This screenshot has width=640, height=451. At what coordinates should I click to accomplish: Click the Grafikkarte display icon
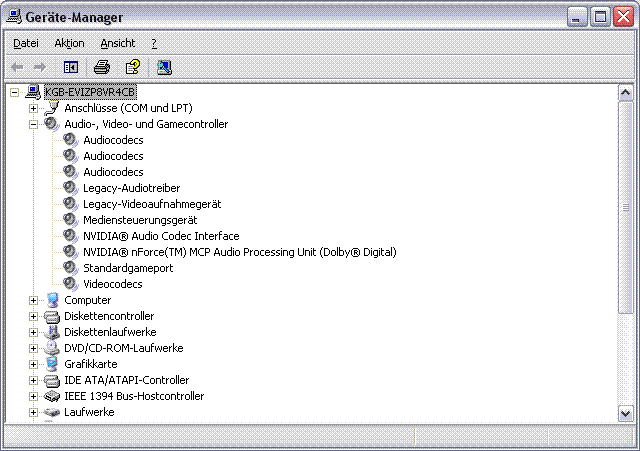point(52,364)
